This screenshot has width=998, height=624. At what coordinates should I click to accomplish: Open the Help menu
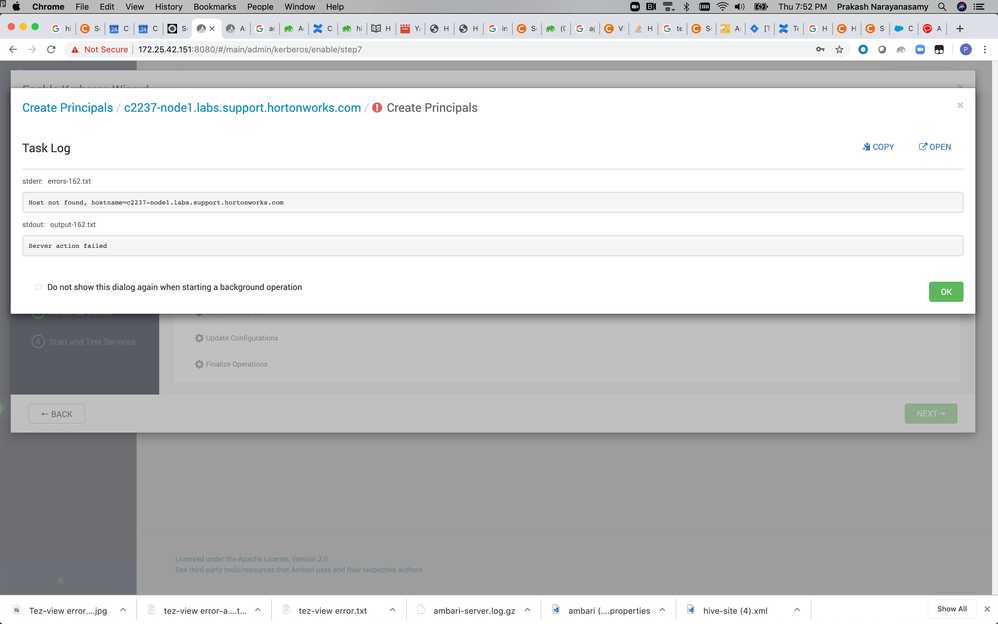click(x=335, y=6)
